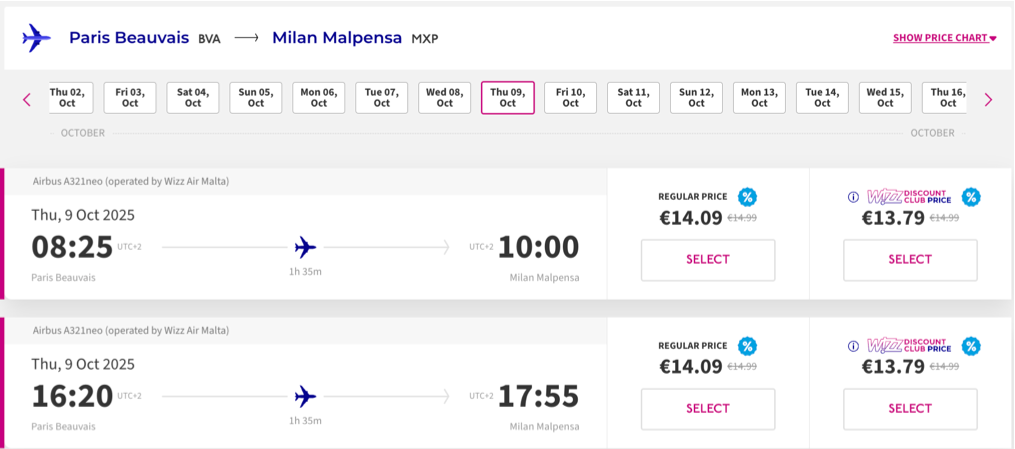The width and height of the screenshot is (1015, 449).
Task: Select Discount Club price for 08:25 flight
Action: (910, 260)
